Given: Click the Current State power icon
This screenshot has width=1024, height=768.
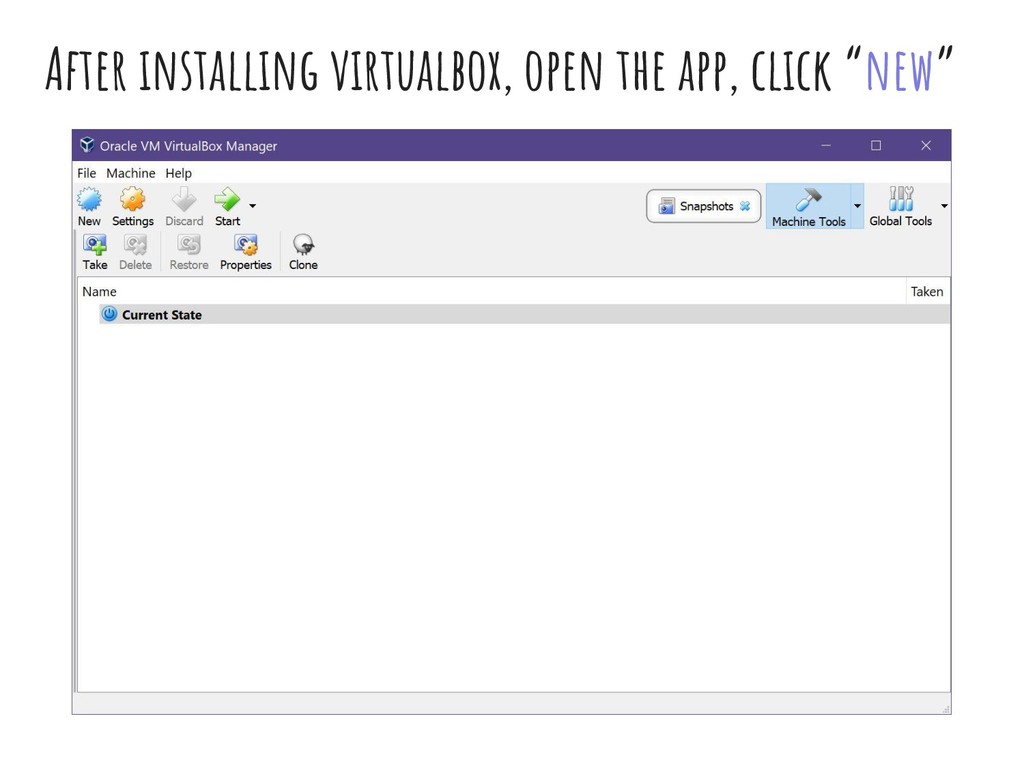Looking at the screenshot, I should (109, 314).
